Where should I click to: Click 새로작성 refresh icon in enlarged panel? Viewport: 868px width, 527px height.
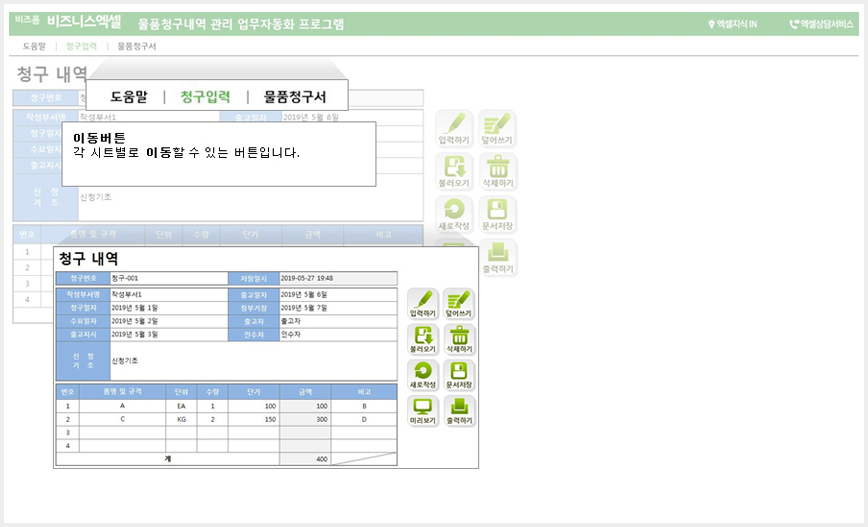point(423,375)
